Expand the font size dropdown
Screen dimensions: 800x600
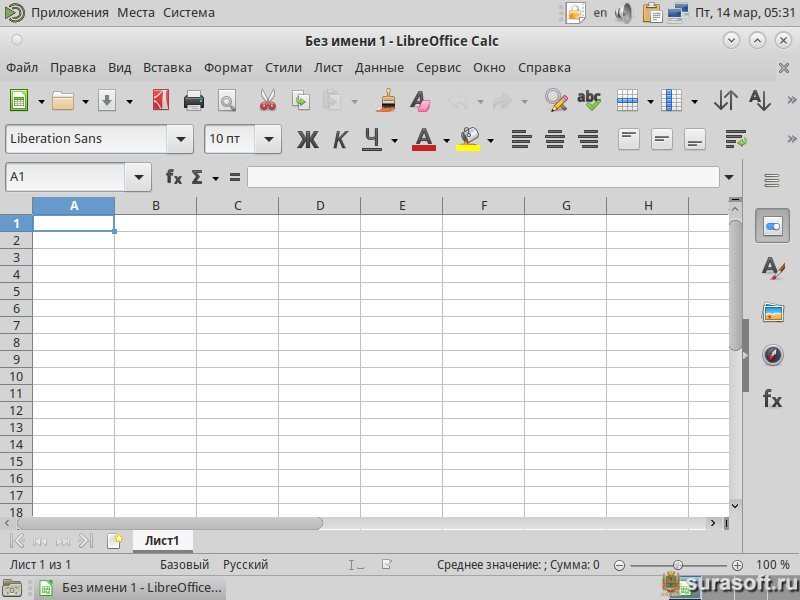(x=269, y=139)
